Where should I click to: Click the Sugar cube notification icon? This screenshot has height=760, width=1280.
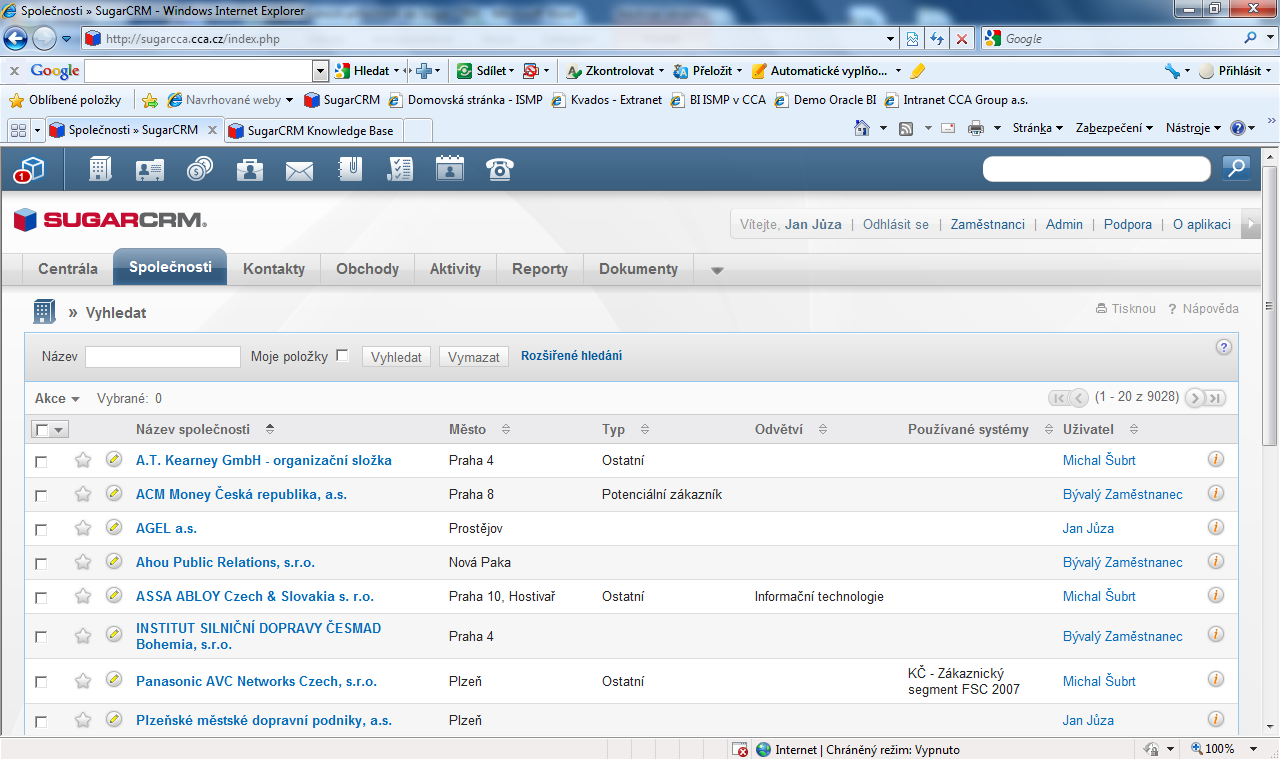tap(30, 170)
